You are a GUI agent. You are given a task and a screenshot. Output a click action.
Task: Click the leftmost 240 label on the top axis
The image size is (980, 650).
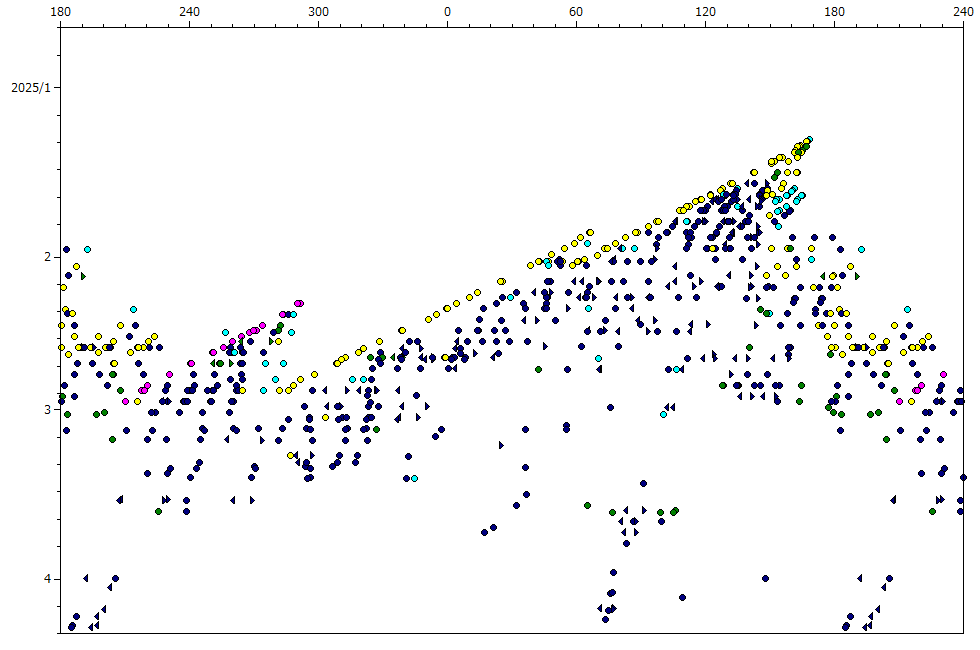[188, 12]
